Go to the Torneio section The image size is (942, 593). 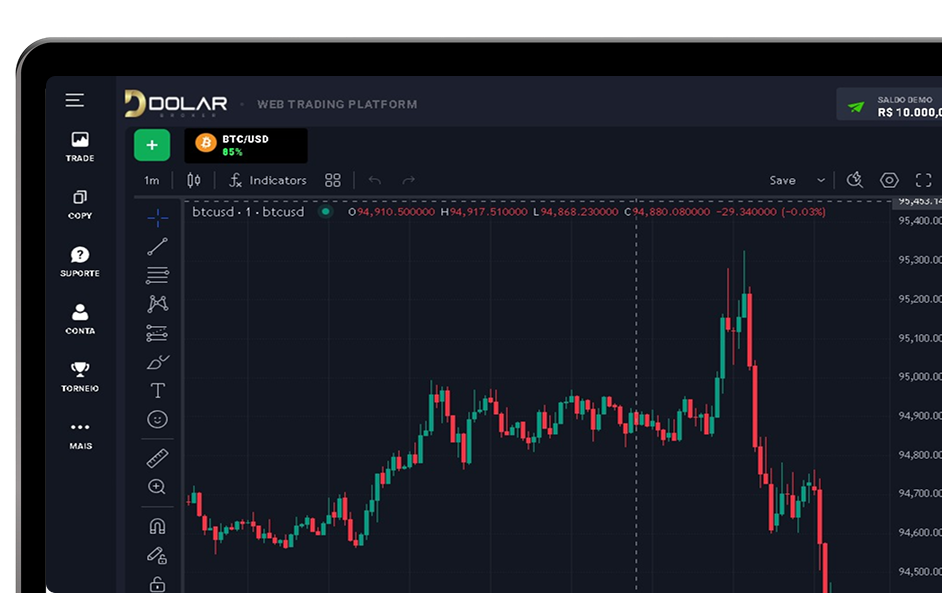pos(80,376)
